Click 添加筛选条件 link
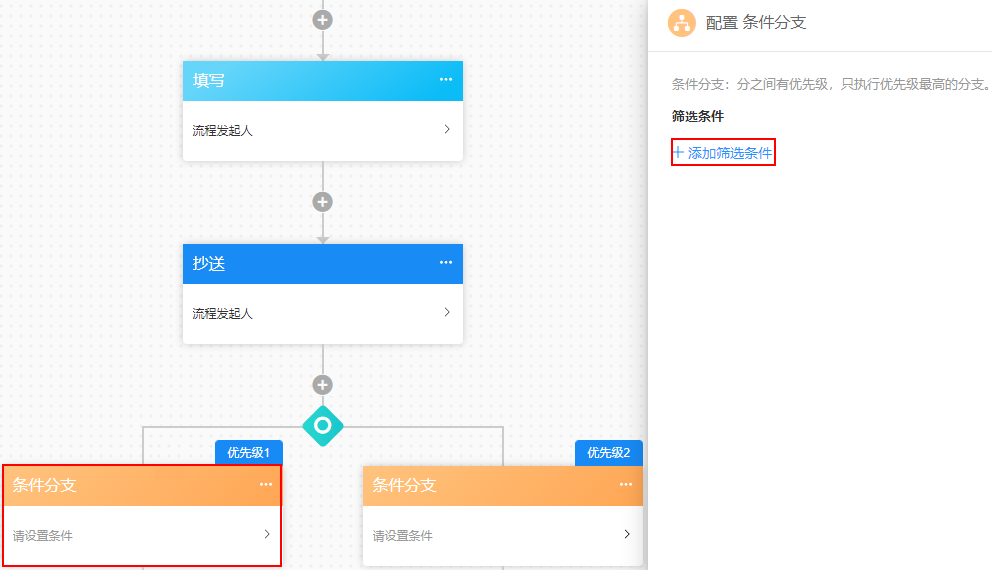Viewport: 992px width, 570px height. 723,152
